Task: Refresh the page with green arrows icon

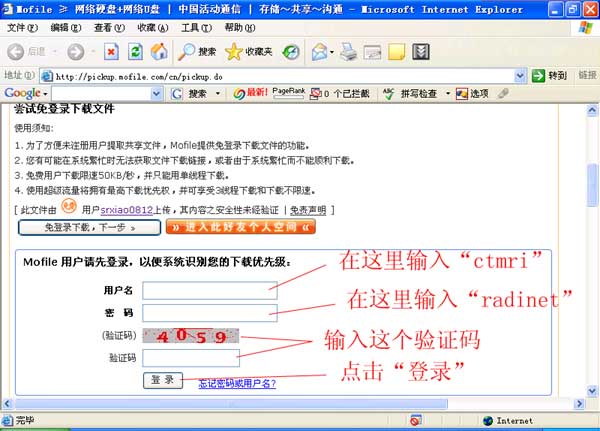Action: [x=135, y=51]
